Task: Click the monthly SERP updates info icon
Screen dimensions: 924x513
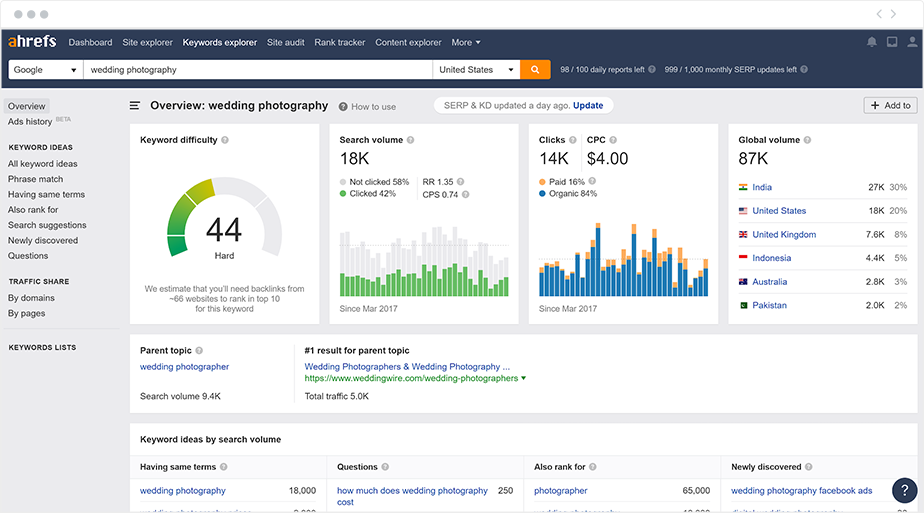Action: (804, 69)
